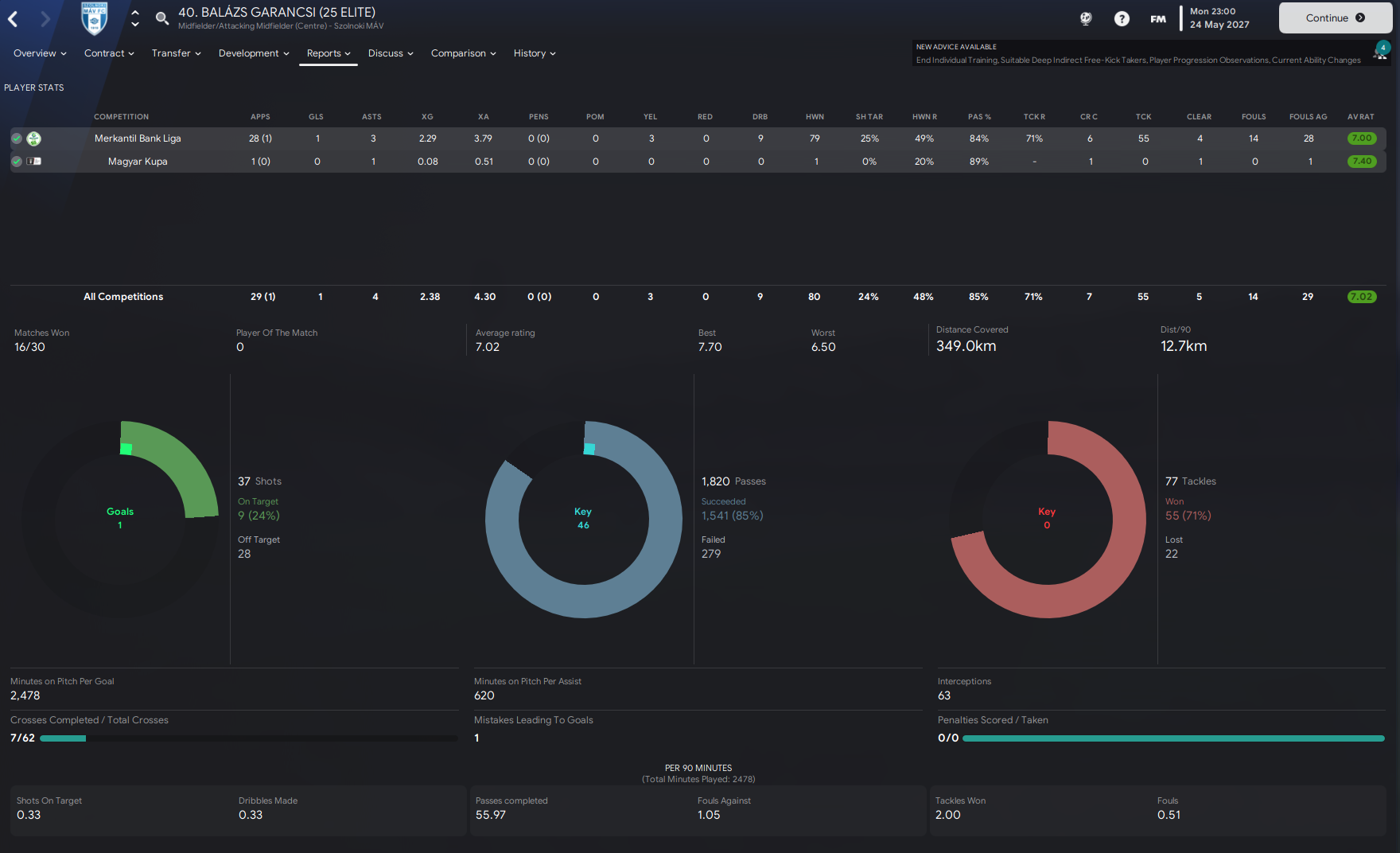Click the crosses completed progress bar
The width and height of the screenshot is (1400, 853).
pyautogui.click(x=248, y=738)
